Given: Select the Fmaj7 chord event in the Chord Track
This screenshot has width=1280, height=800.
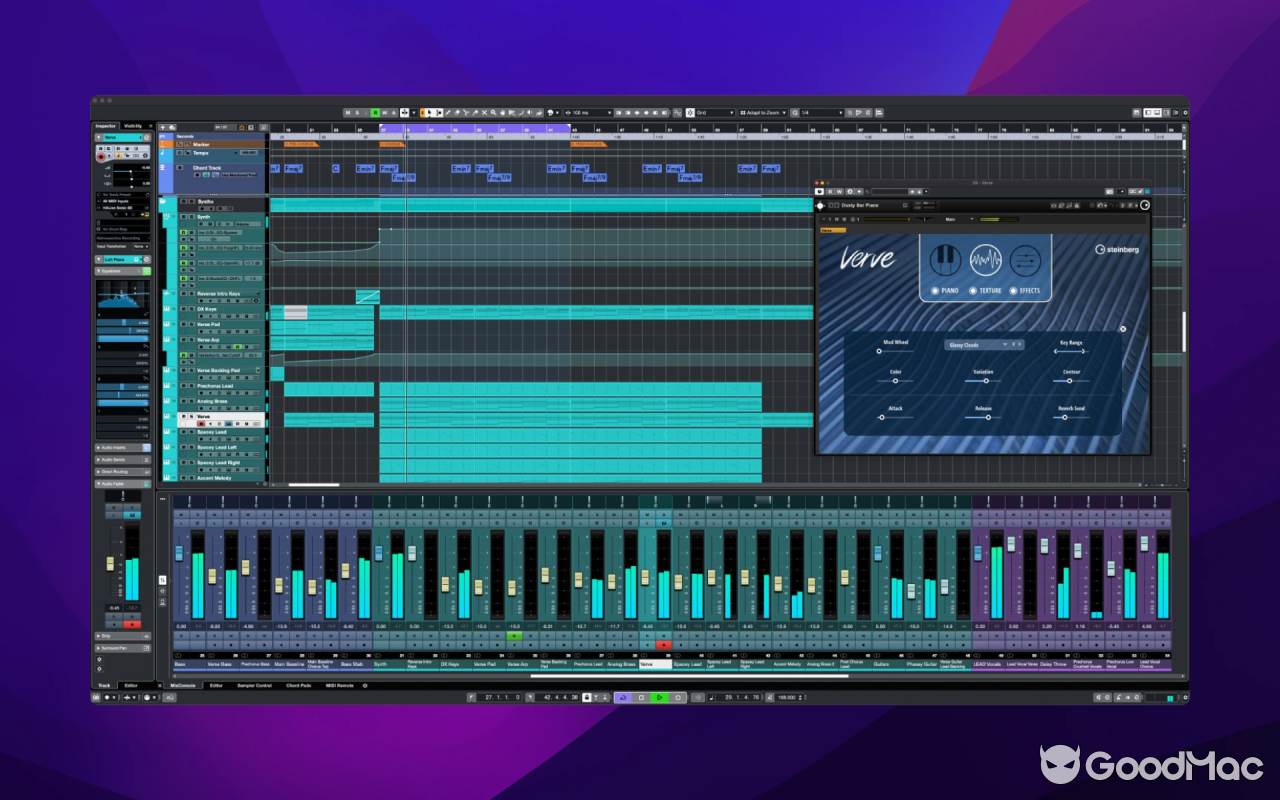Looking at the screenshot, I should 293,168.
